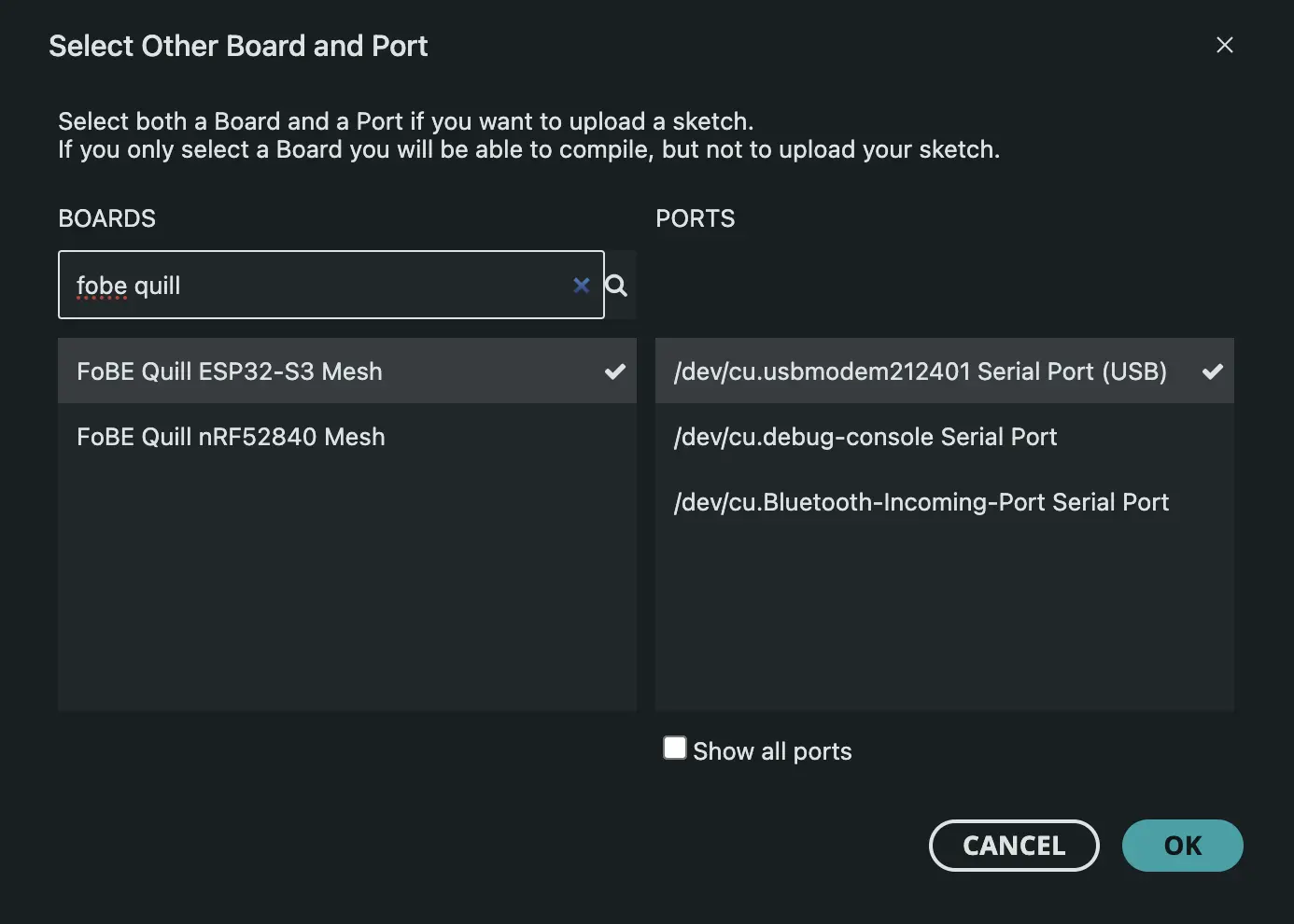1294x924 pixels.
Task: Click the magnifying glass search icon
Action: point(616,286)
